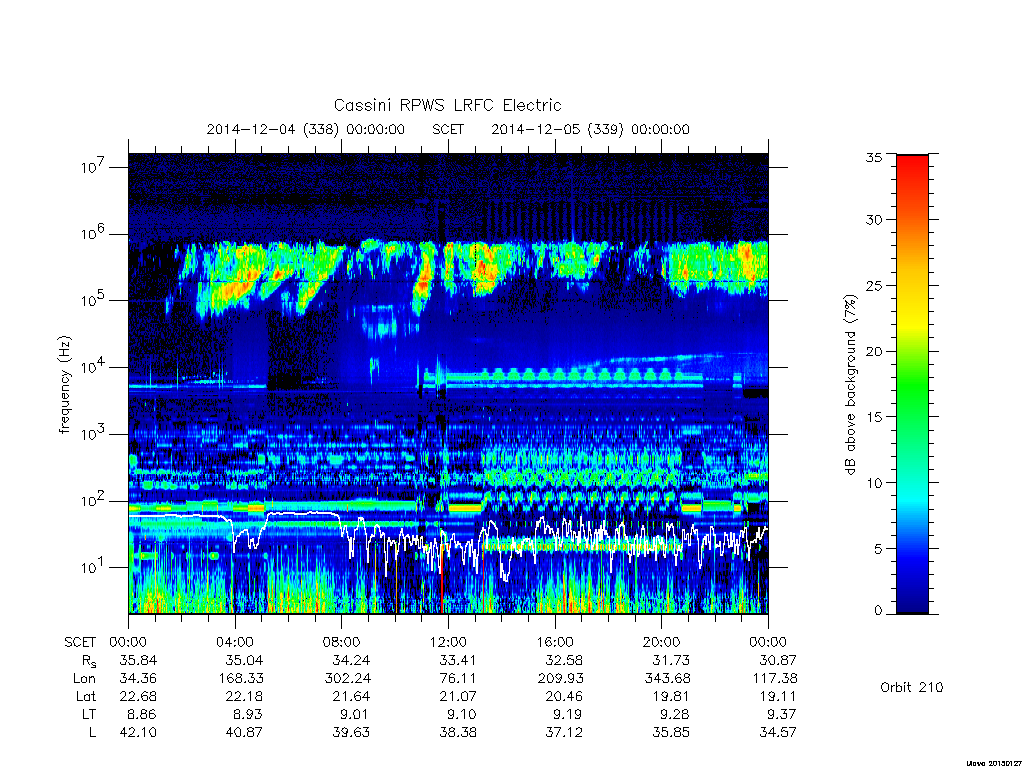Click colorbar tick label '20'

pos(873,351)
